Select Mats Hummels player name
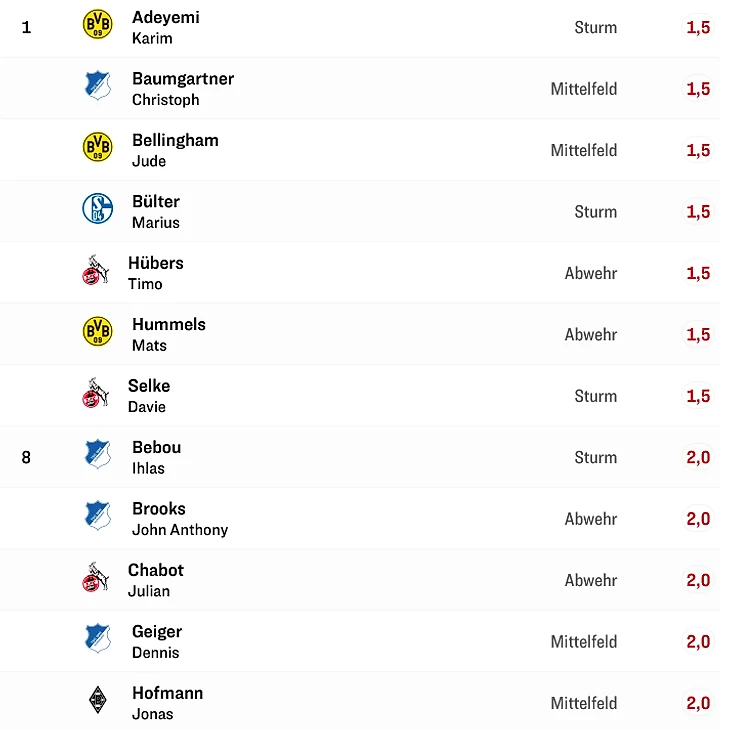 pyautogui.click(x=169, y=335)
